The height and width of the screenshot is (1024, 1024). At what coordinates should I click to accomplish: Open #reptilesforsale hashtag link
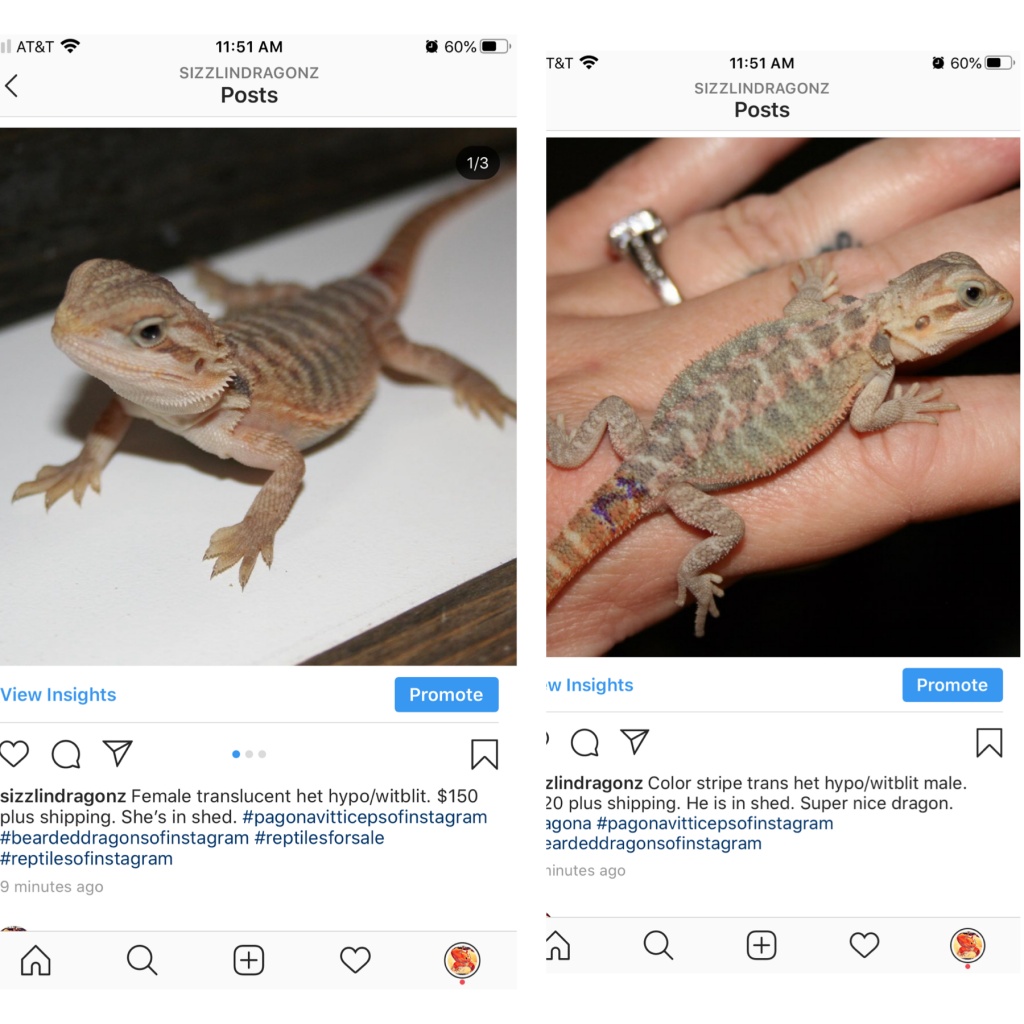coord(319,838)
